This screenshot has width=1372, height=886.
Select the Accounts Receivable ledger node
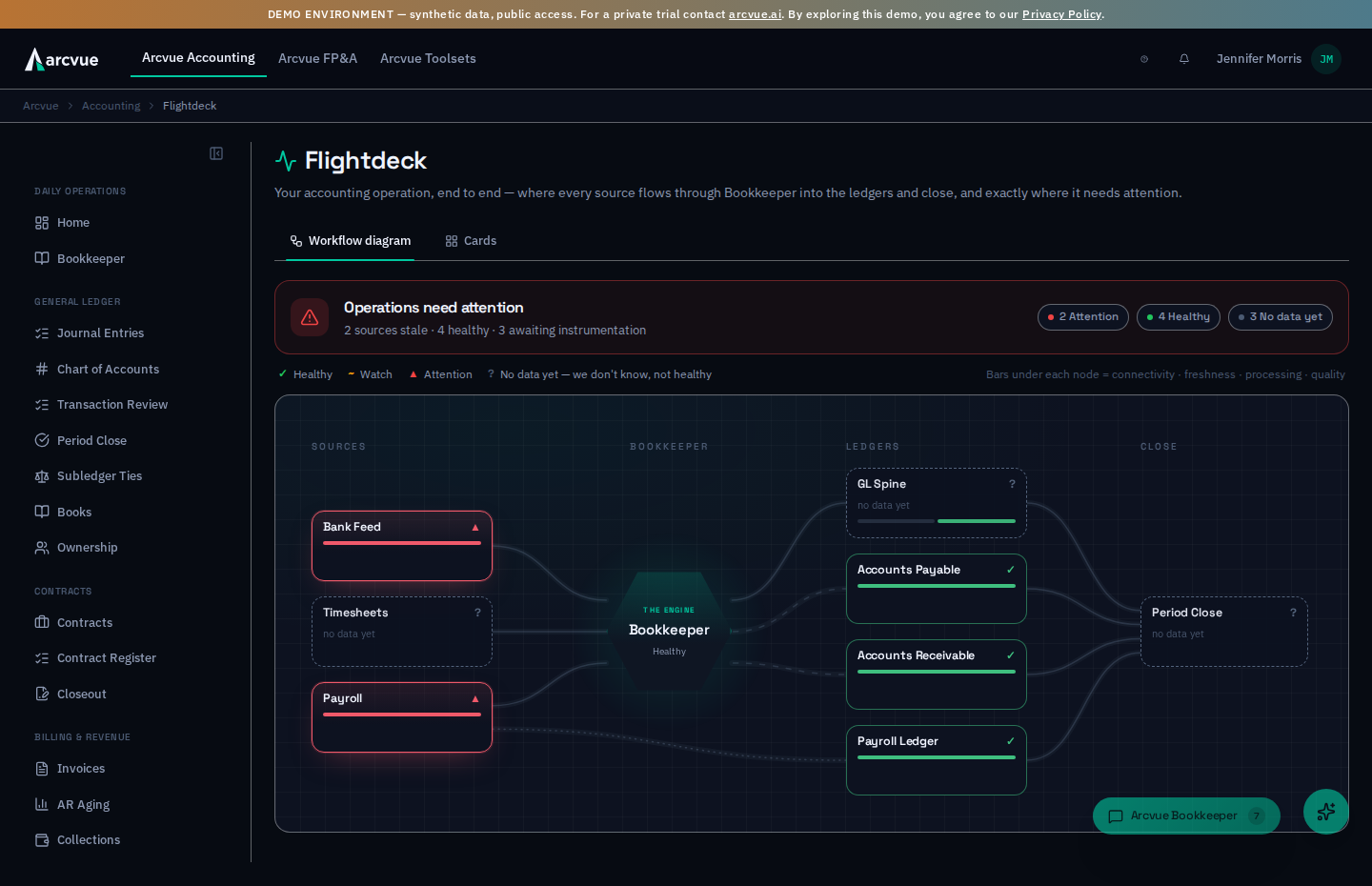pyautogui.click(x=937, y=675)
